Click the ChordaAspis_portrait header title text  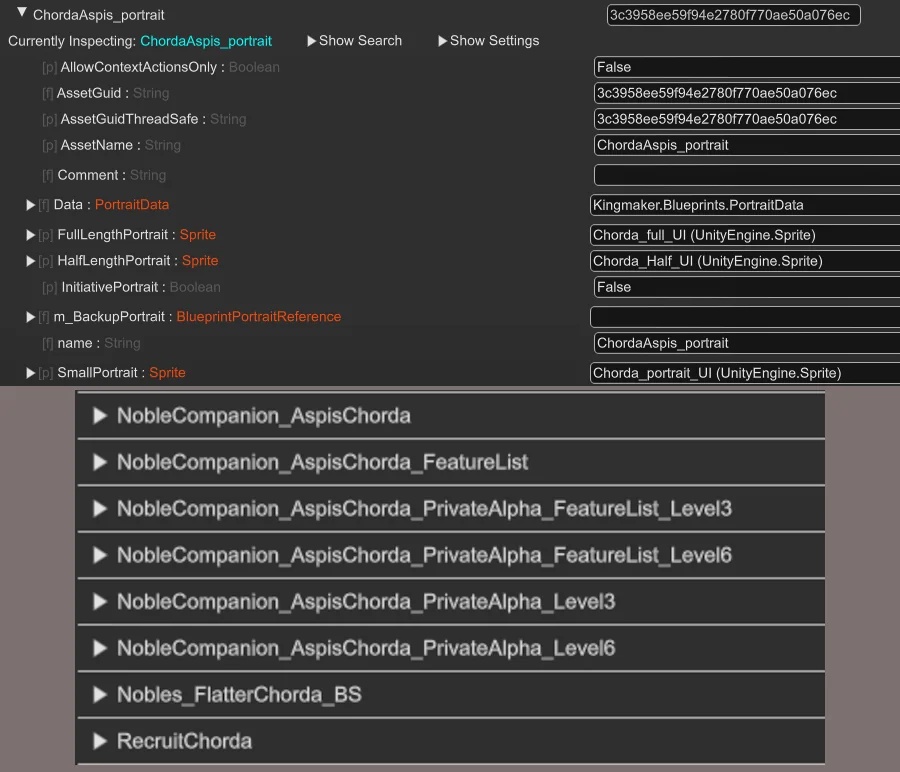[99, 15]
